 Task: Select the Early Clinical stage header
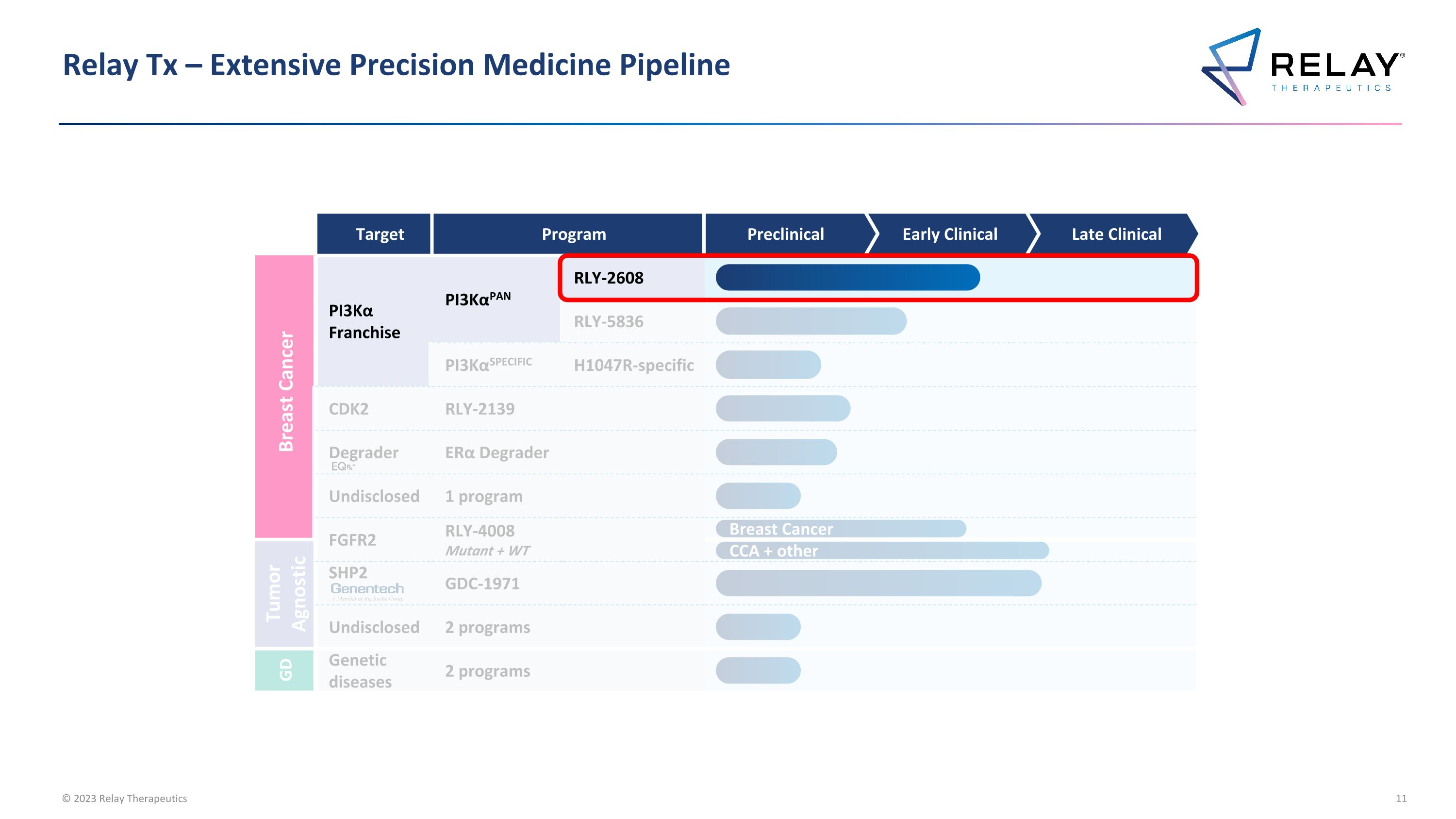click(950, 234)
